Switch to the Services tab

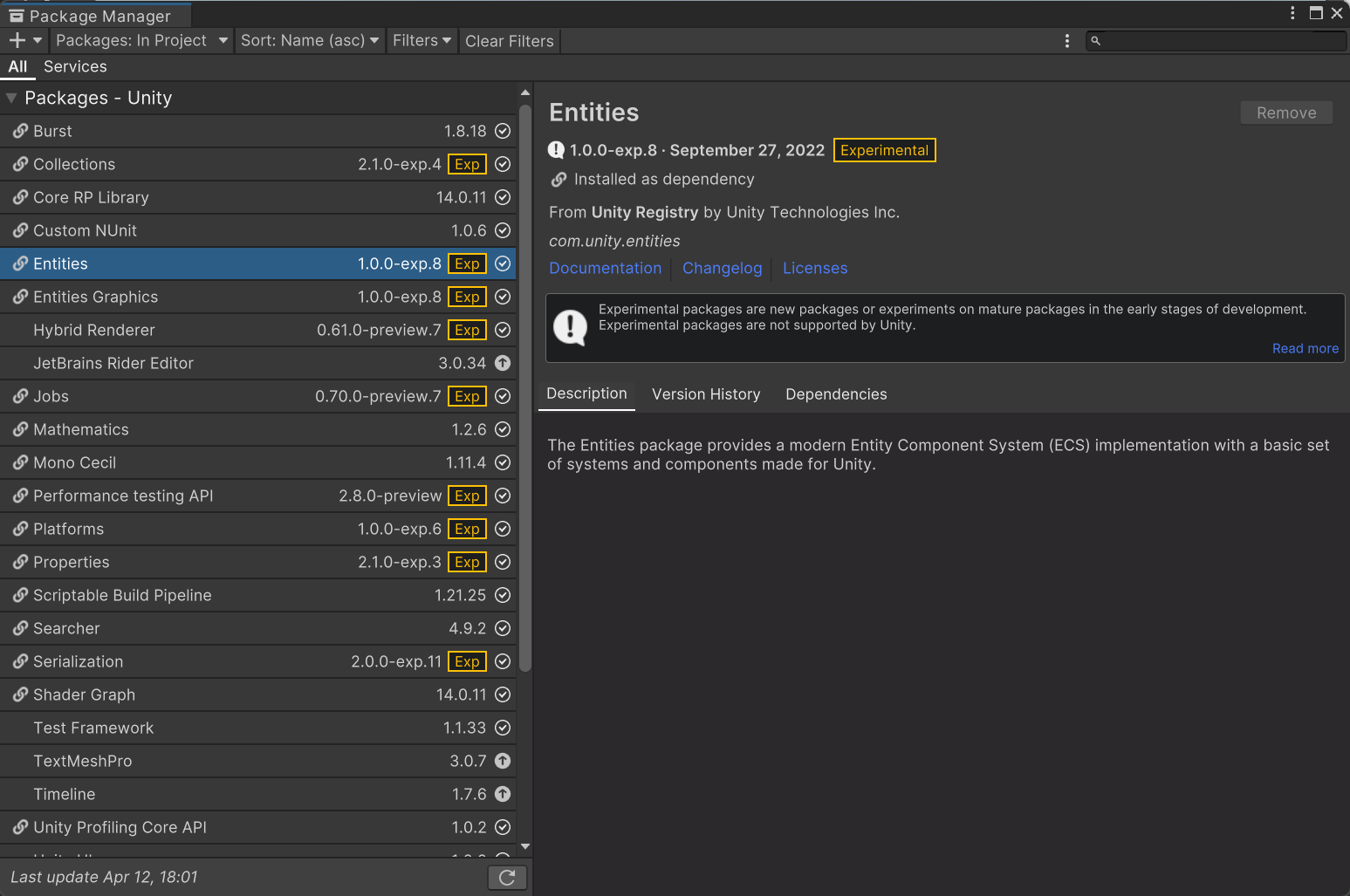(75, 66)
